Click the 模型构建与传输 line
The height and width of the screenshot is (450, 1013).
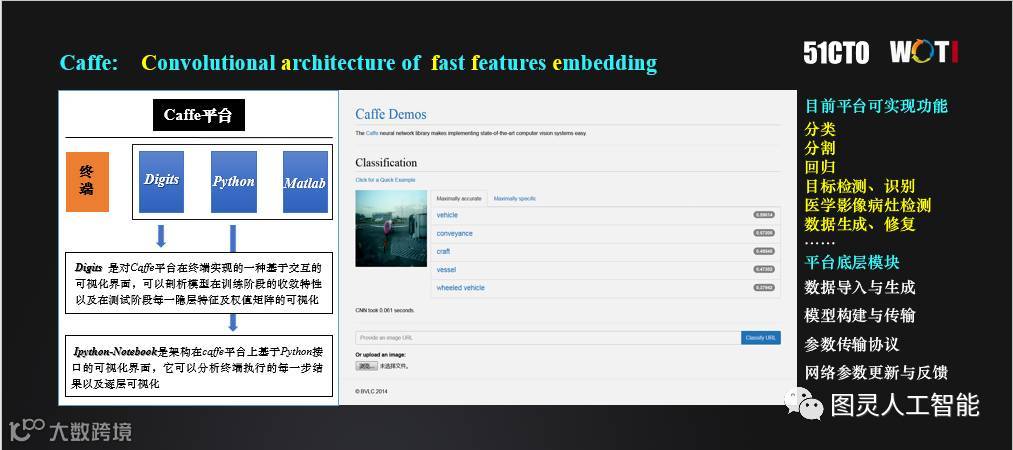[x=859, y=316]
